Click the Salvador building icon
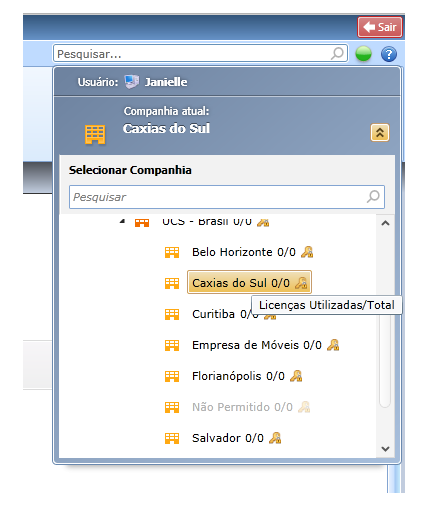The width and height of the screenshot is (433, 516). coord(172,438)
